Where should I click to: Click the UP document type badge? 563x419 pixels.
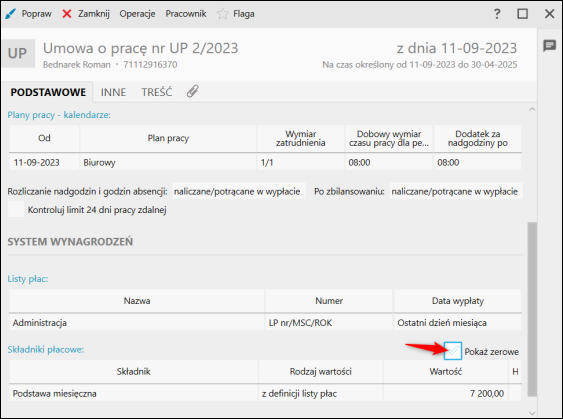tap(18, 53)
